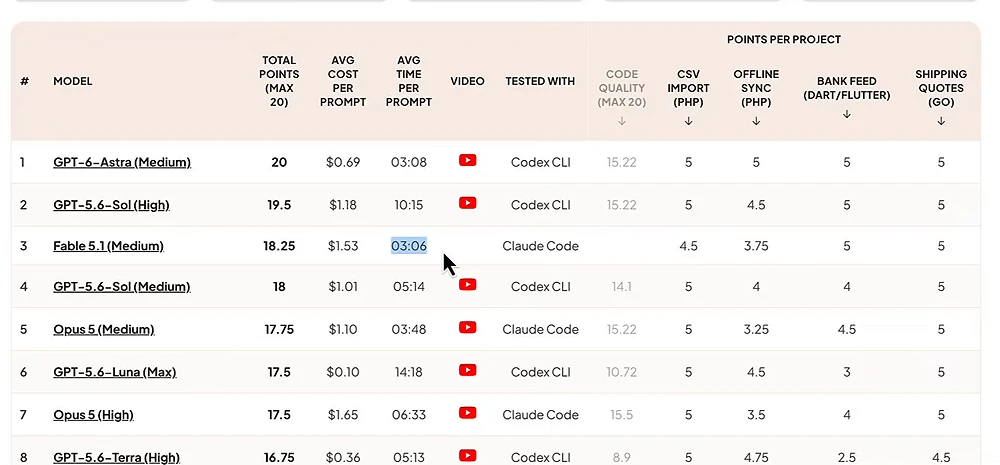Image resolution: width=1000 pixels, height=465 pixels.
Task: Click the Shipping Quotes (Go) header
Action: [941, 88]
